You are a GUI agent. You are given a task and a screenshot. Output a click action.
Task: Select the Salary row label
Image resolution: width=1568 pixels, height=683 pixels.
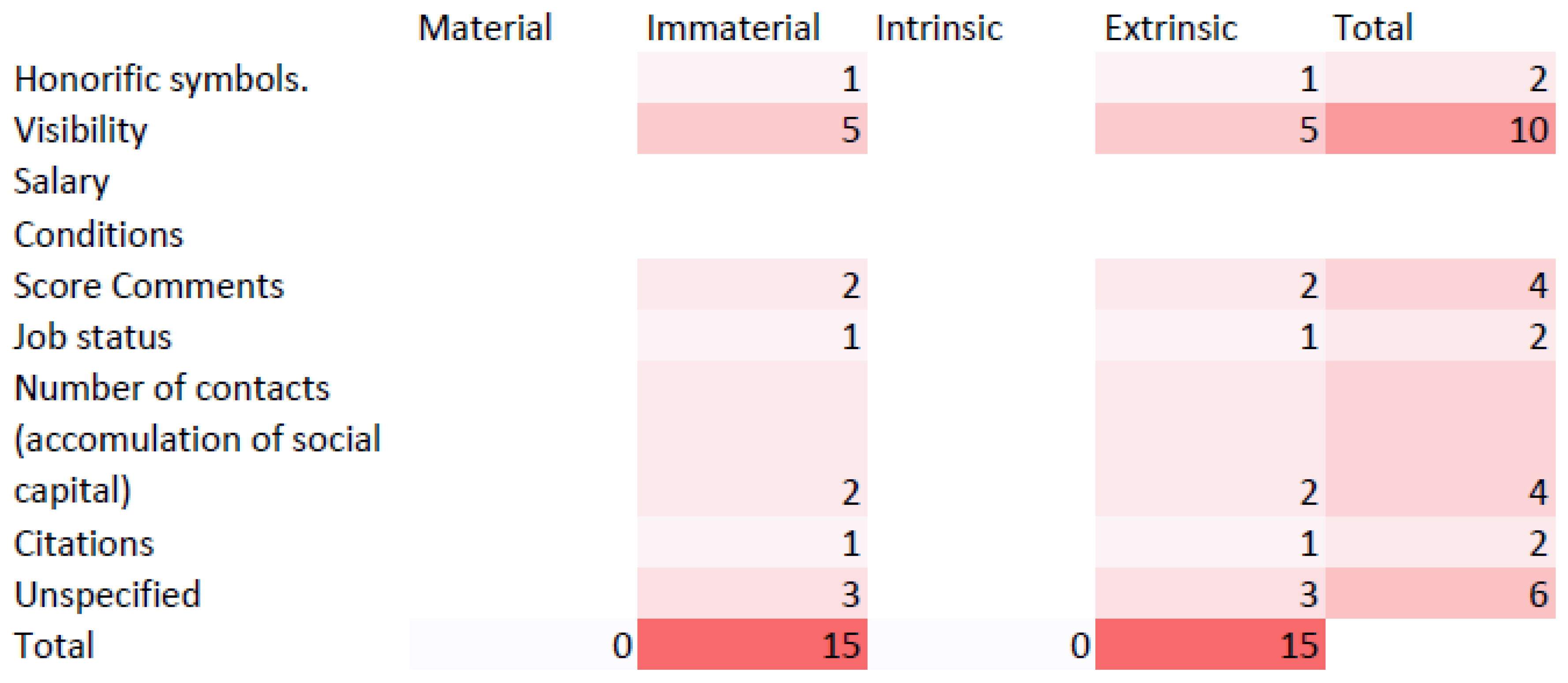[x=61, y=181]
